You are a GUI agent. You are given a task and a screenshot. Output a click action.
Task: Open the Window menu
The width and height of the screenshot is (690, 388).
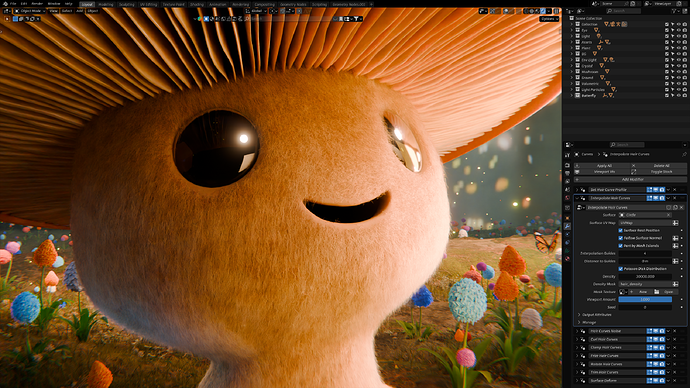point(54,4)
